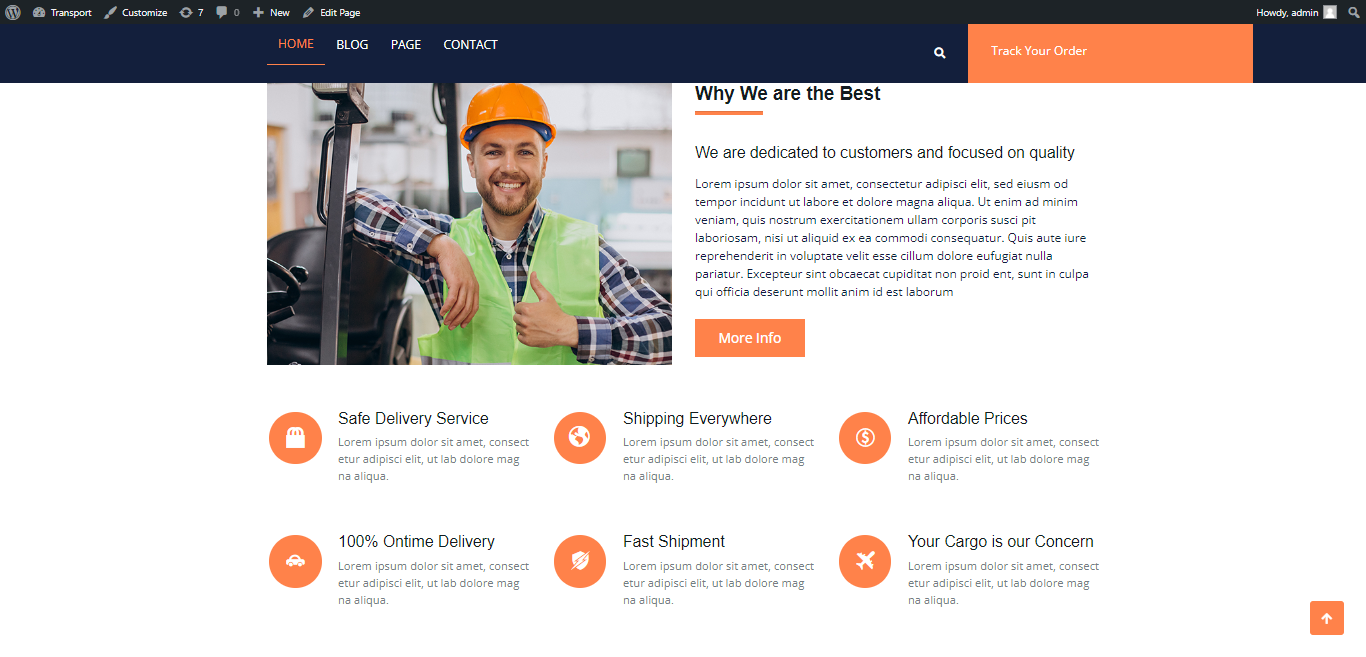Viewport: 1366px width, 657px height.
Task: Click the Safe Delivery Service shop icon
Action: tap(295, 438)
